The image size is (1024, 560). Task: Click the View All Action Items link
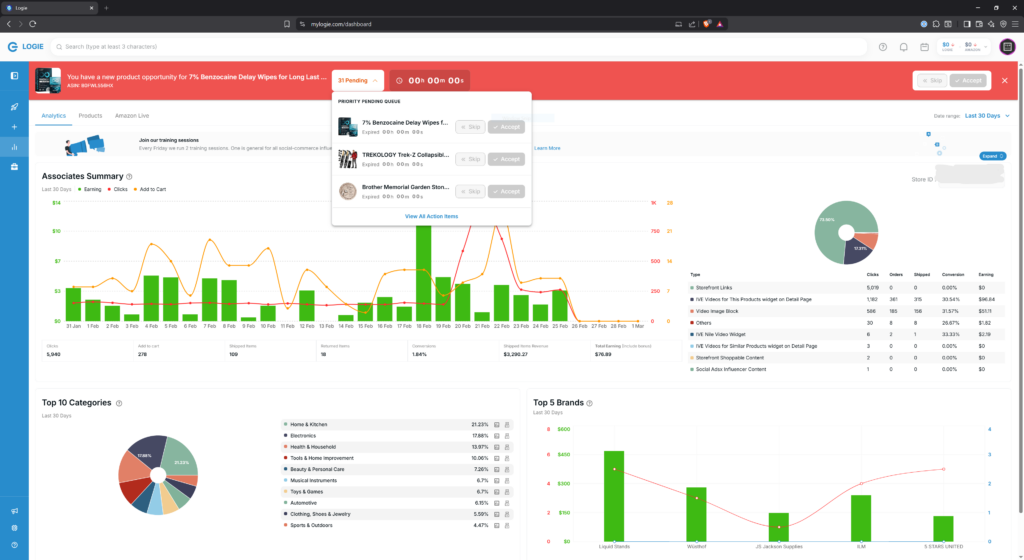[x=431, y=216]
